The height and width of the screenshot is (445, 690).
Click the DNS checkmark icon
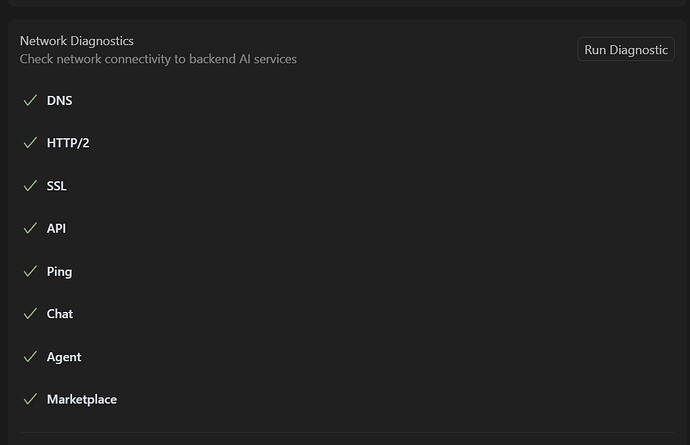[x=30, y=100]
